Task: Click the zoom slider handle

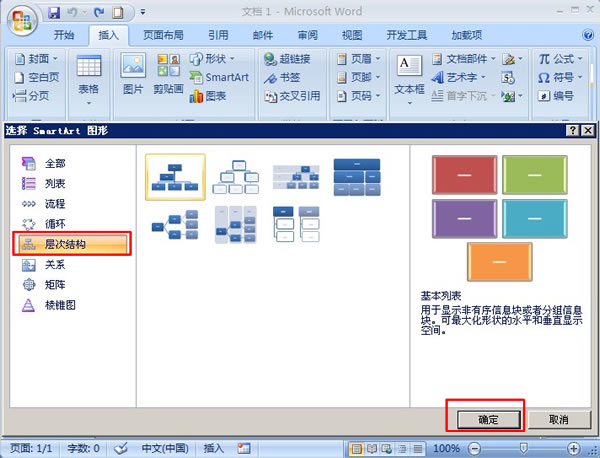Action: (x=523, y=448)
